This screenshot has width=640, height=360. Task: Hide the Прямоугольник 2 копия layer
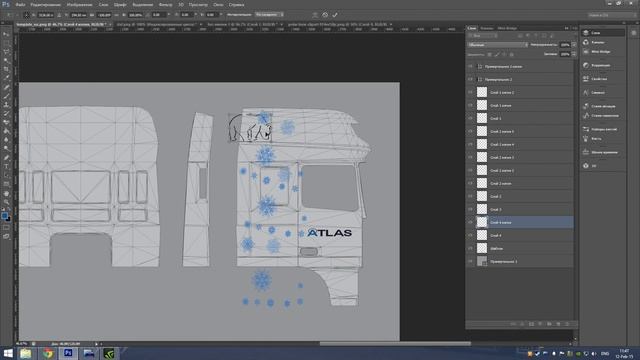(470, 66)
